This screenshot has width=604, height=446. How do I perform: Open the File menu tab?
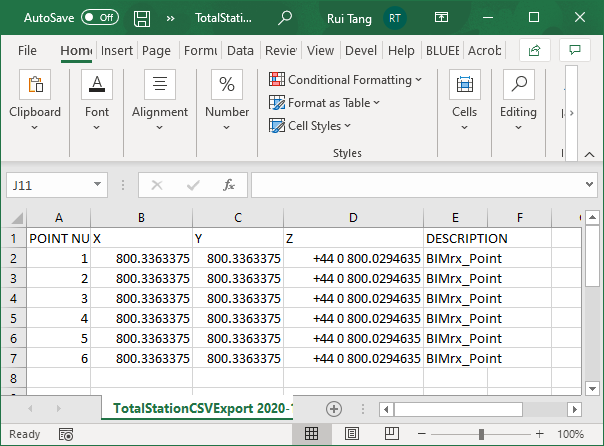[28, 50]
